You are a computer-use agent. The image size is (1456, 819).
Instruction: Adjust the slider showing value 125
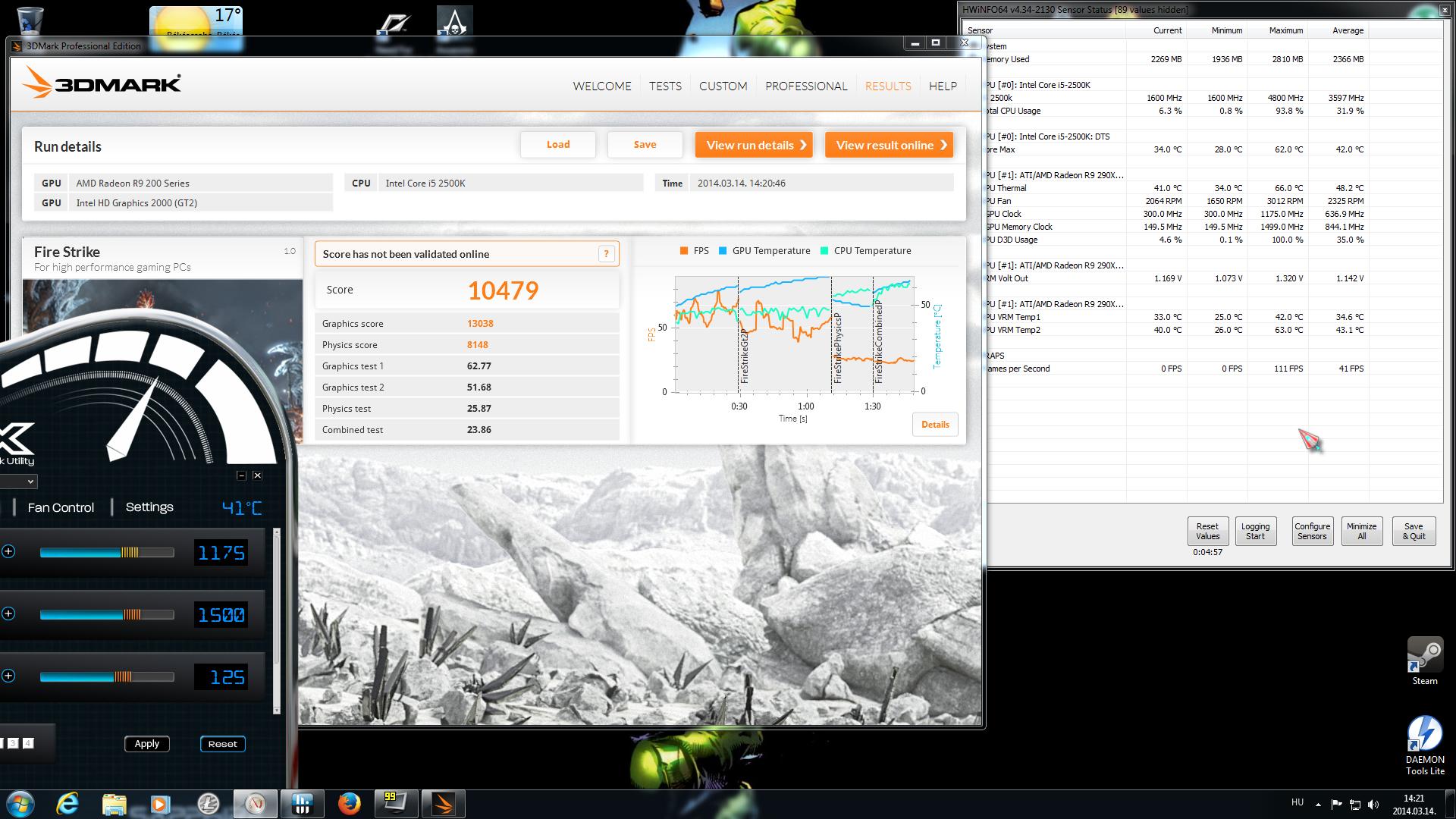pos(107,677)
